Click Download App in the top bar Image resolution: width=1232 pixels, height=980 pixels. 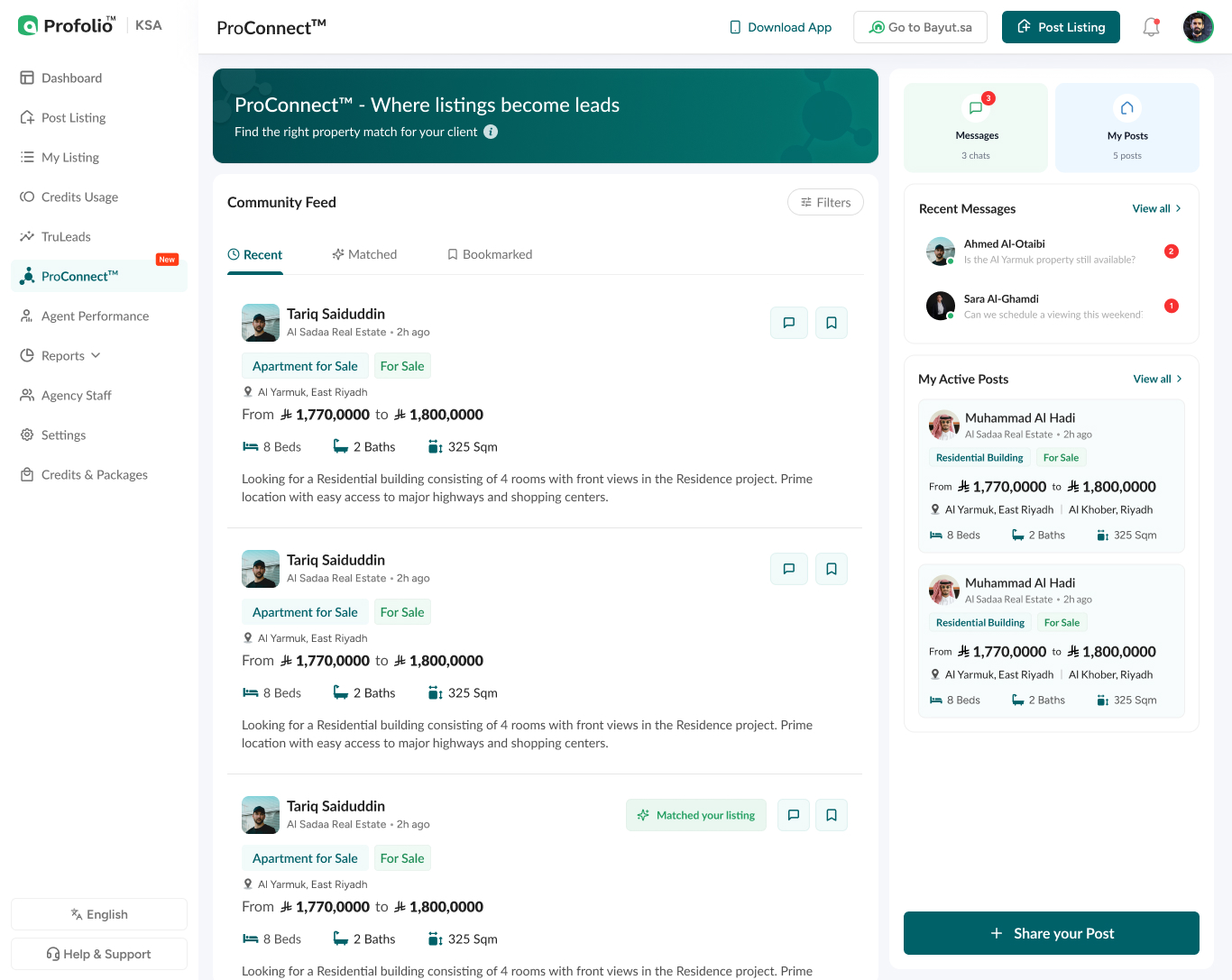tap(780, 27)
